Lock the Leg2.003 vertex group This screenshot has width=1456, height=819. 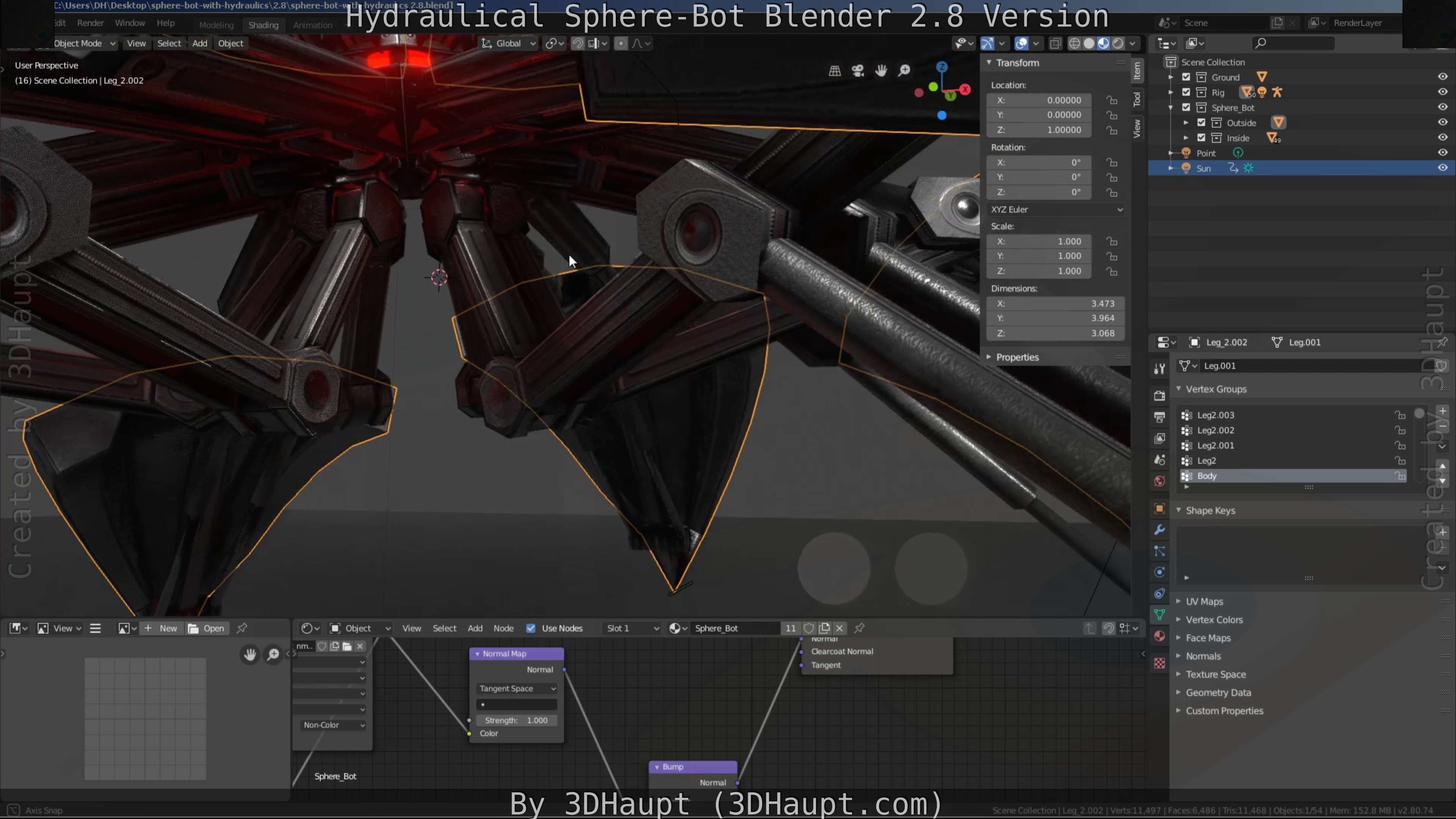(x=1400, y=415)
